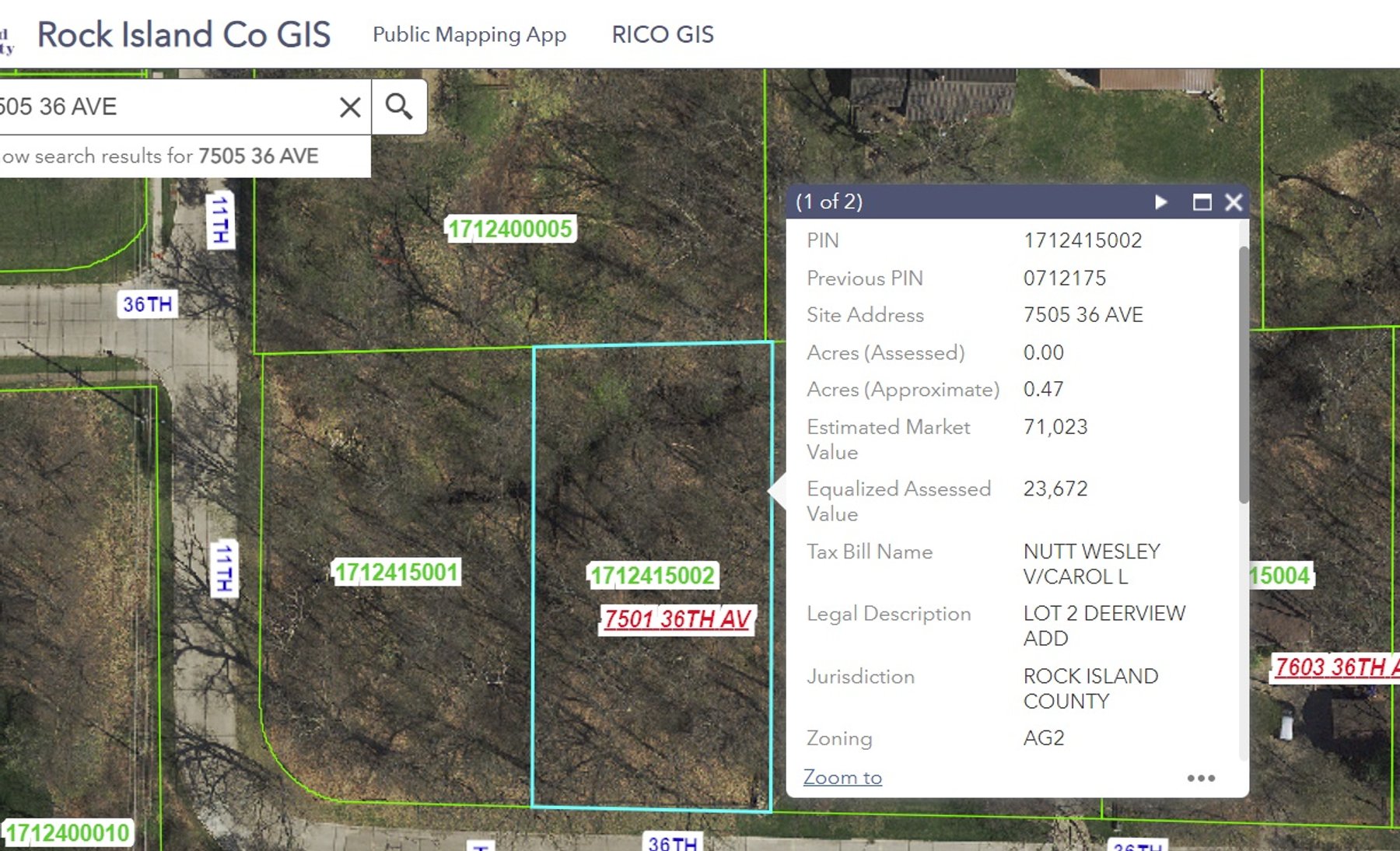Click the 7603 36TH address label
The image size is (1400, 851).
[1334, 667]
